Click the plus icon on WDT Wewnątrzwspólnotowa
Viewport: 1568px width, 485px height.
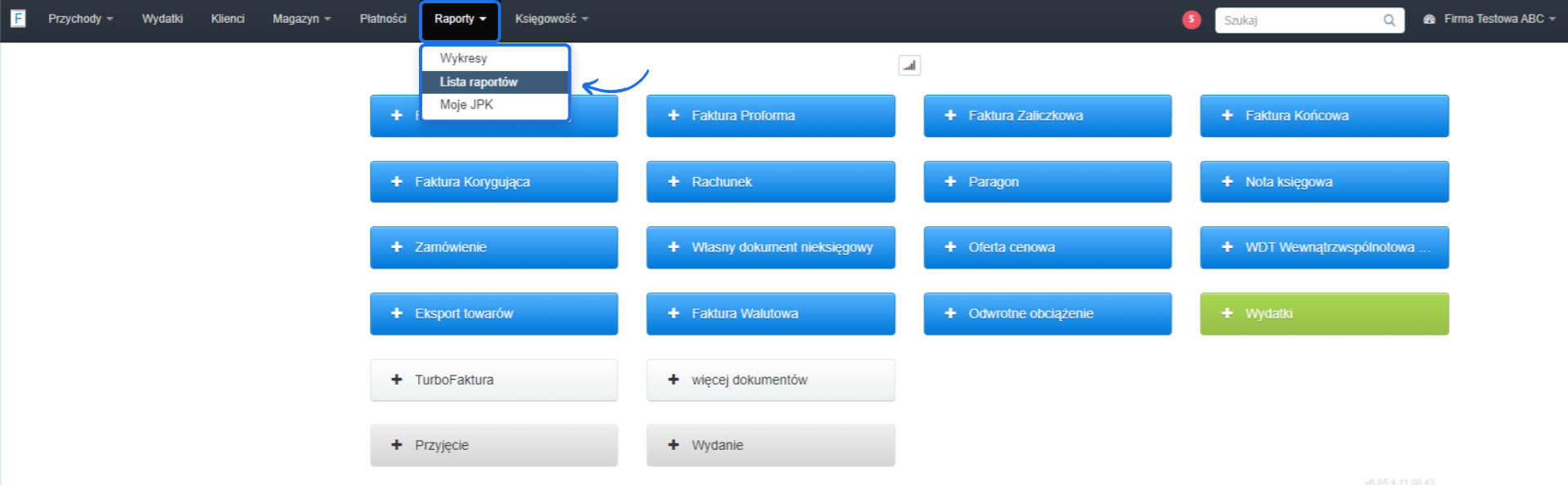pos(1227,247)
